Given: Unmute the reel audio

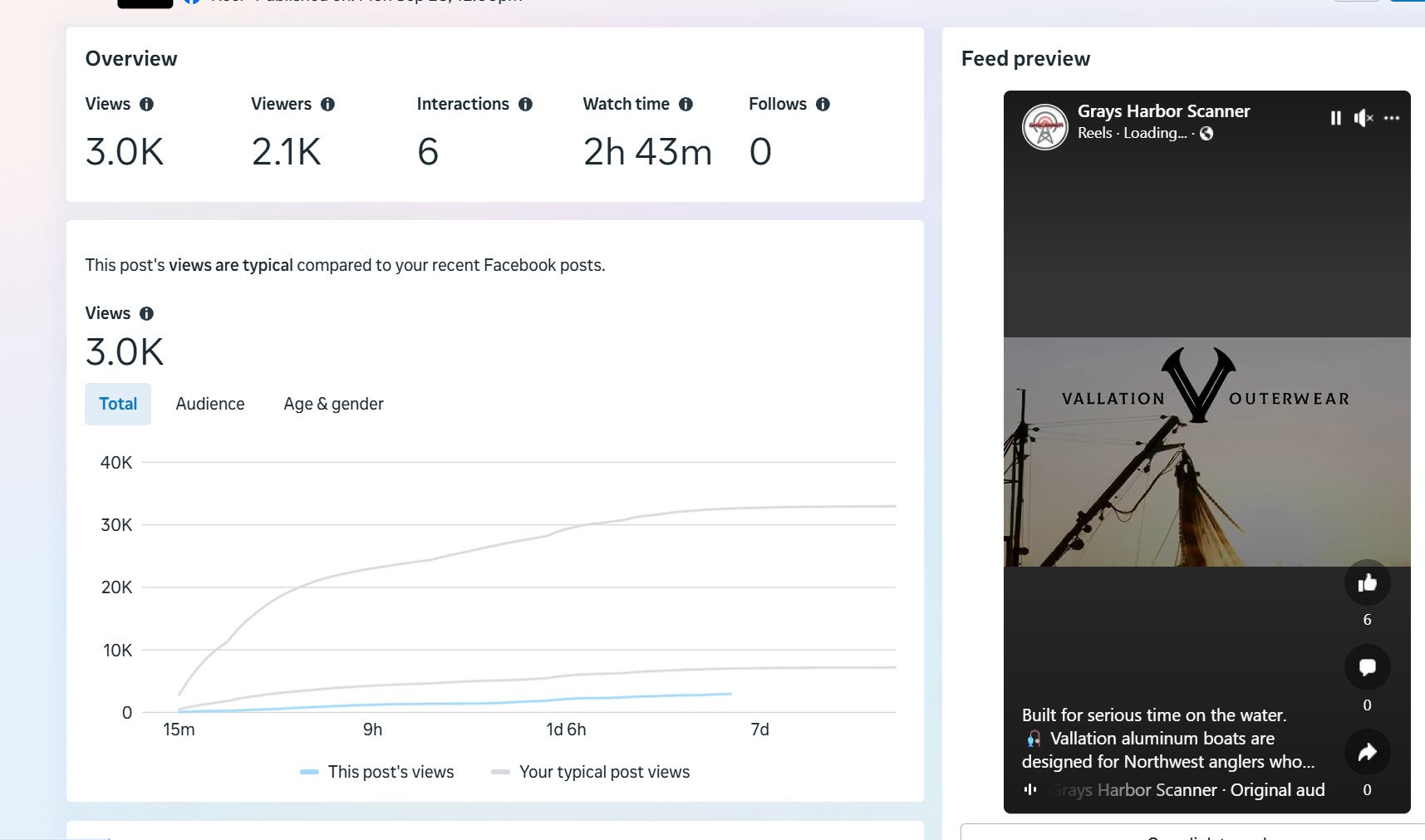Looking at the screenshot, I should tap(1364, 118).
